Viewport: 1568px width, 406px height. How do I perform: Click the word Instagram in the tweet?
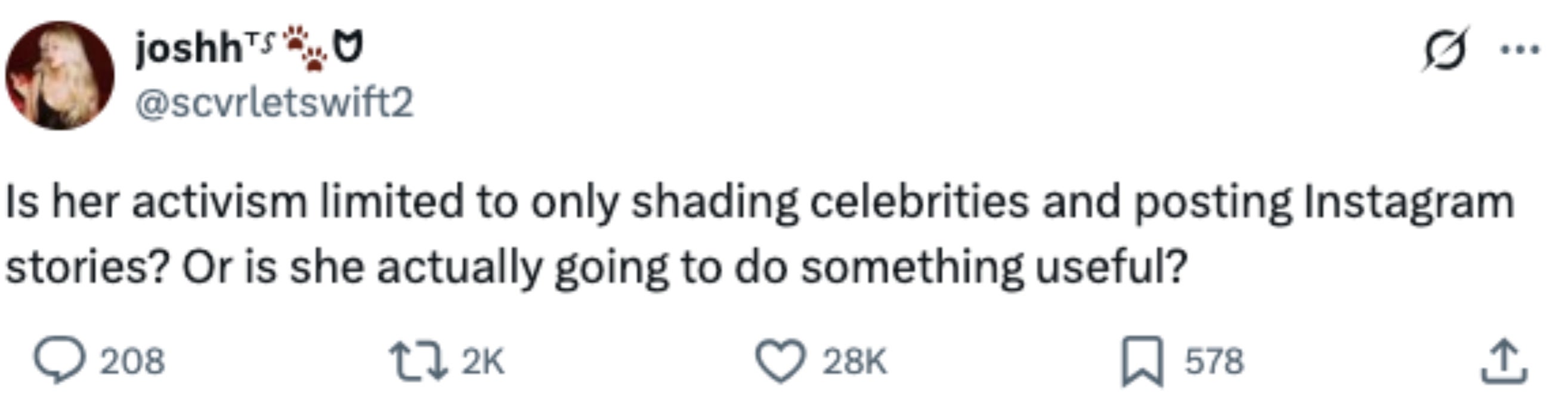pos(1408,202)
